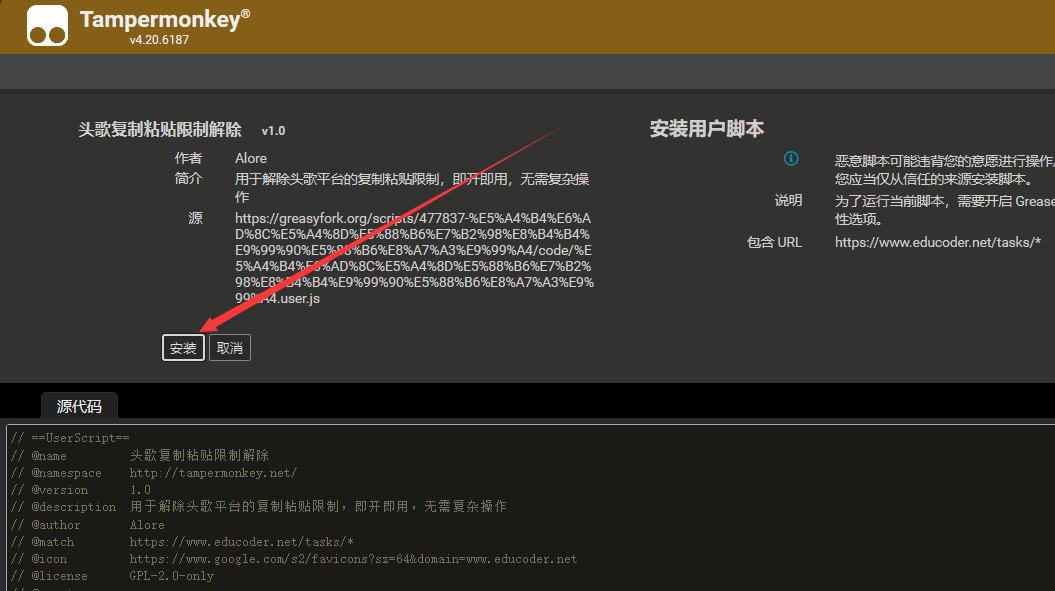Click the @description line in the source code
Screen dimensions: 1055x591
[258, 507]
